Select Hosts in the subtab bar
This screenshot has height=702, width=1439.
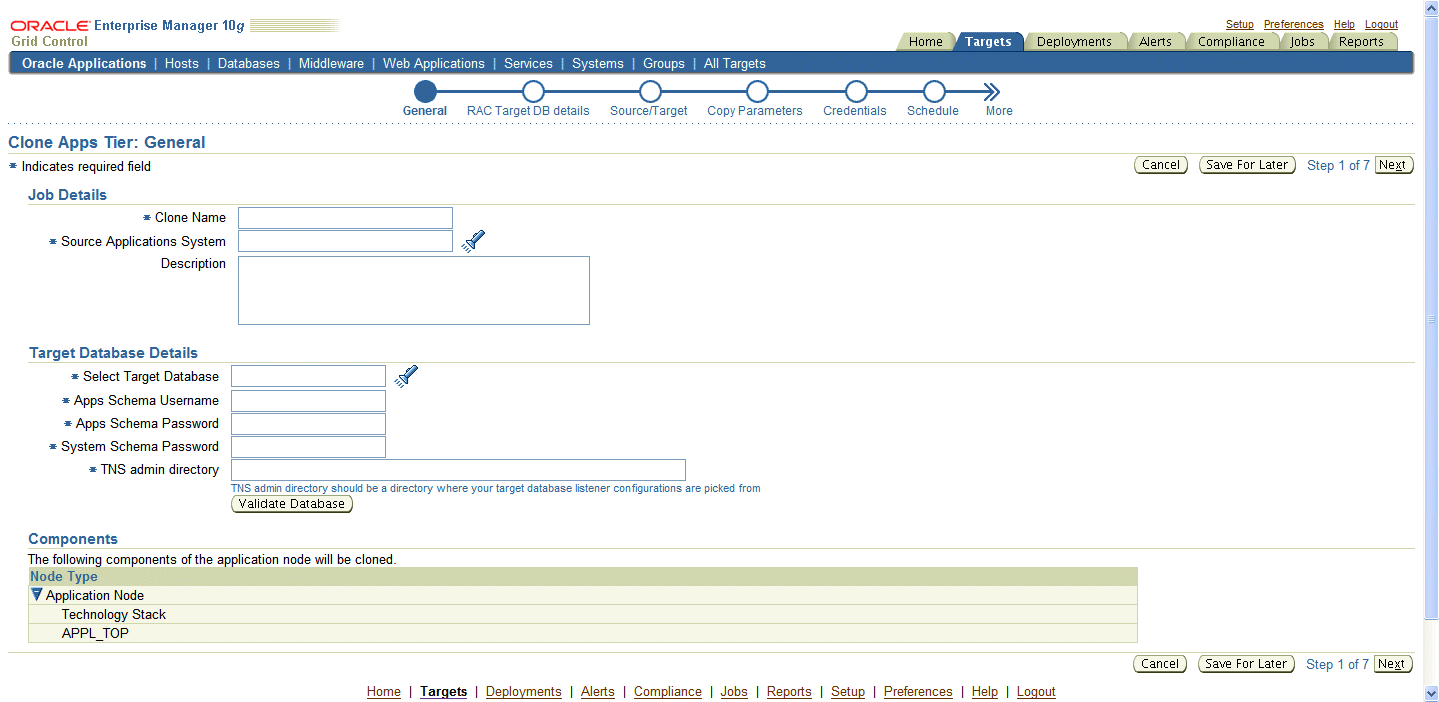[182, 63]
